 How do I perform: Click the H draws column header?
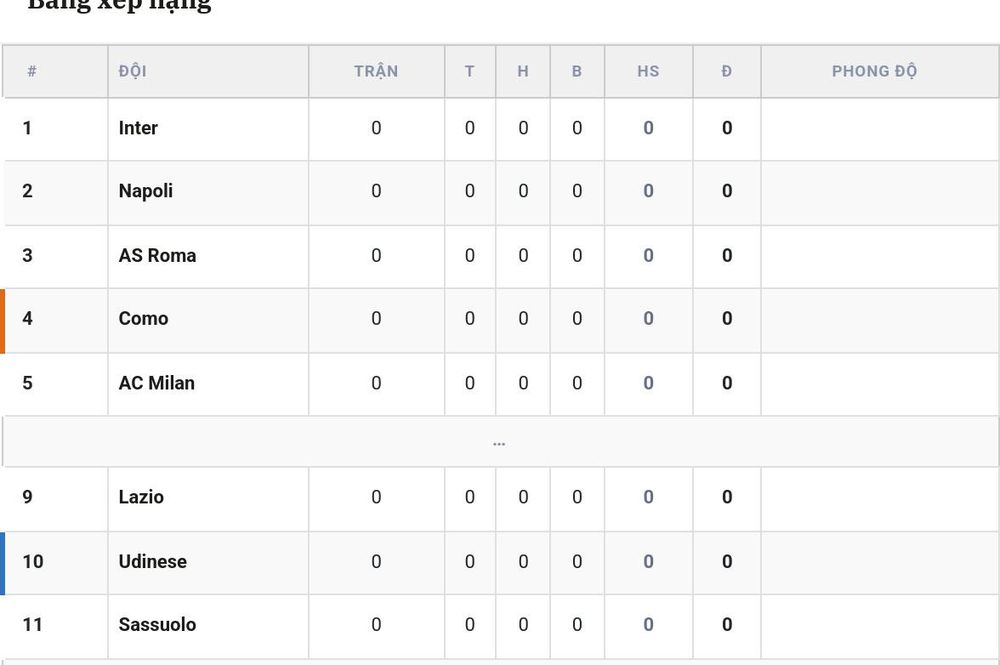tap(523, 71)
